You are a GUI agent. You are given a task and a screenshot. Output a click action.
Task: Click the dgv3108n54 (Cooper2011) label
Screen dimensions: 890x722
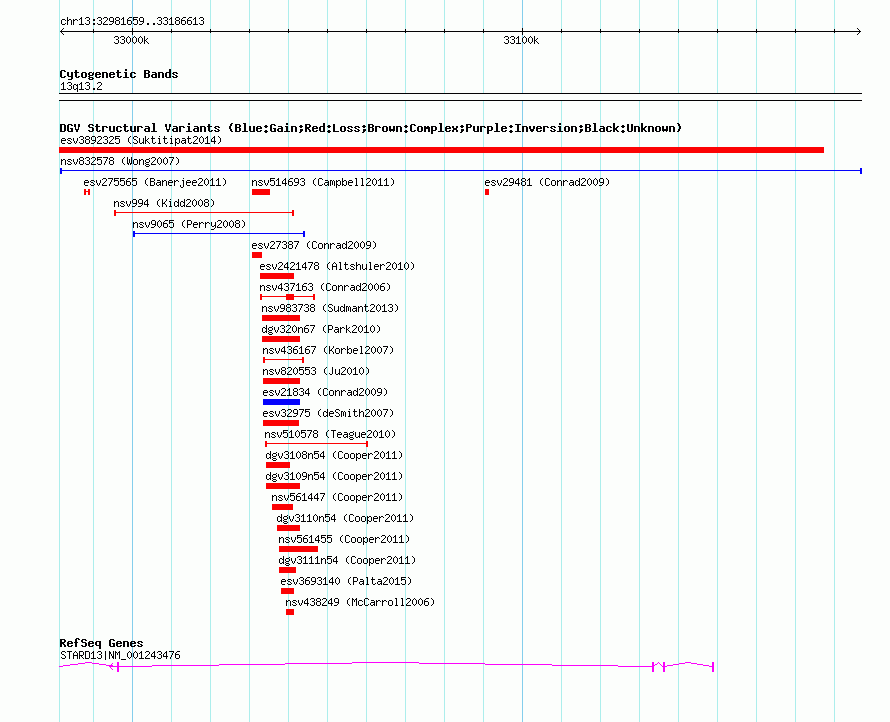(x=334, y=455)
